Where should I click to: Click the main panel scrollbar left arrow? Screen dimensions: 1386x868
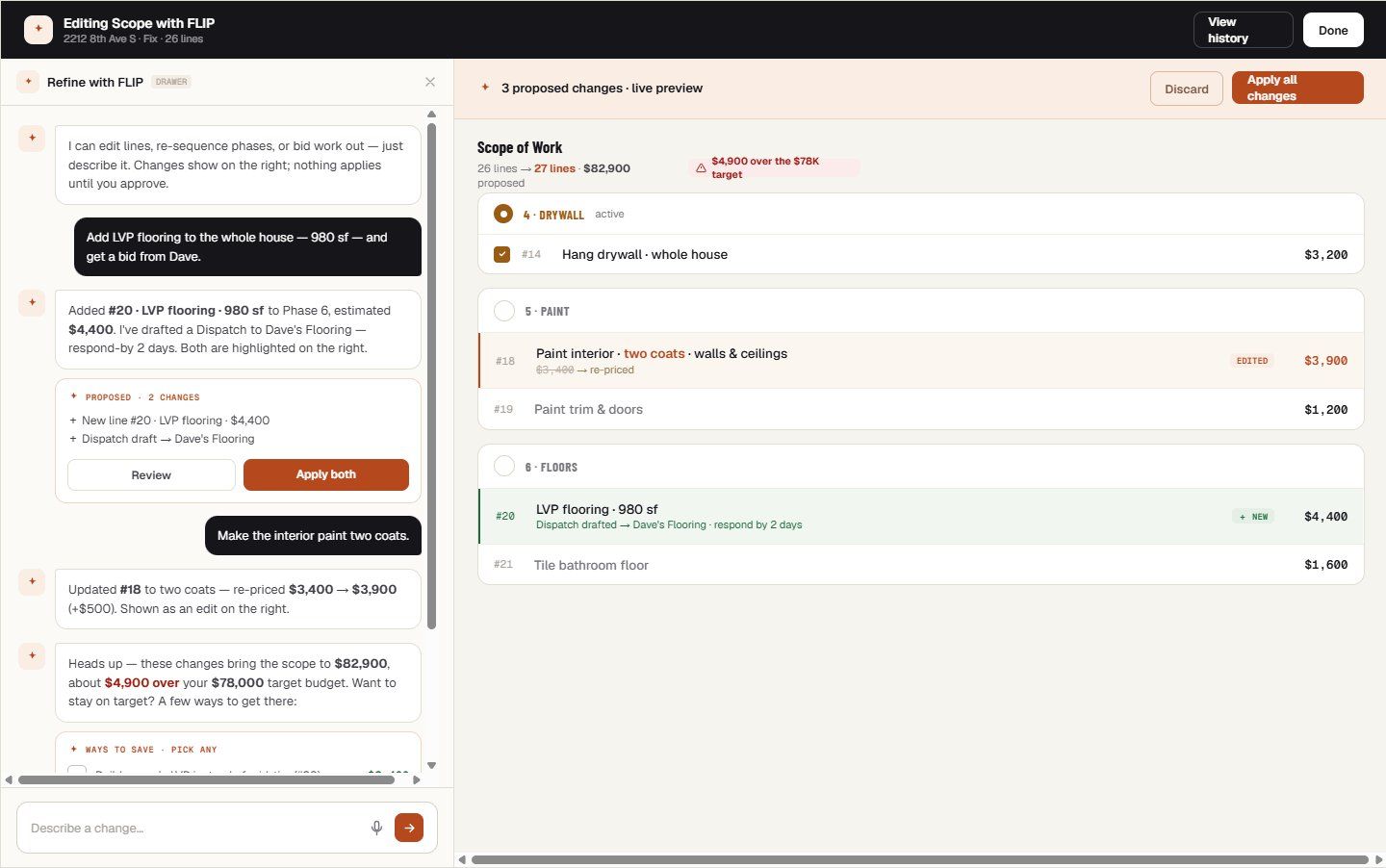point(462,859)
